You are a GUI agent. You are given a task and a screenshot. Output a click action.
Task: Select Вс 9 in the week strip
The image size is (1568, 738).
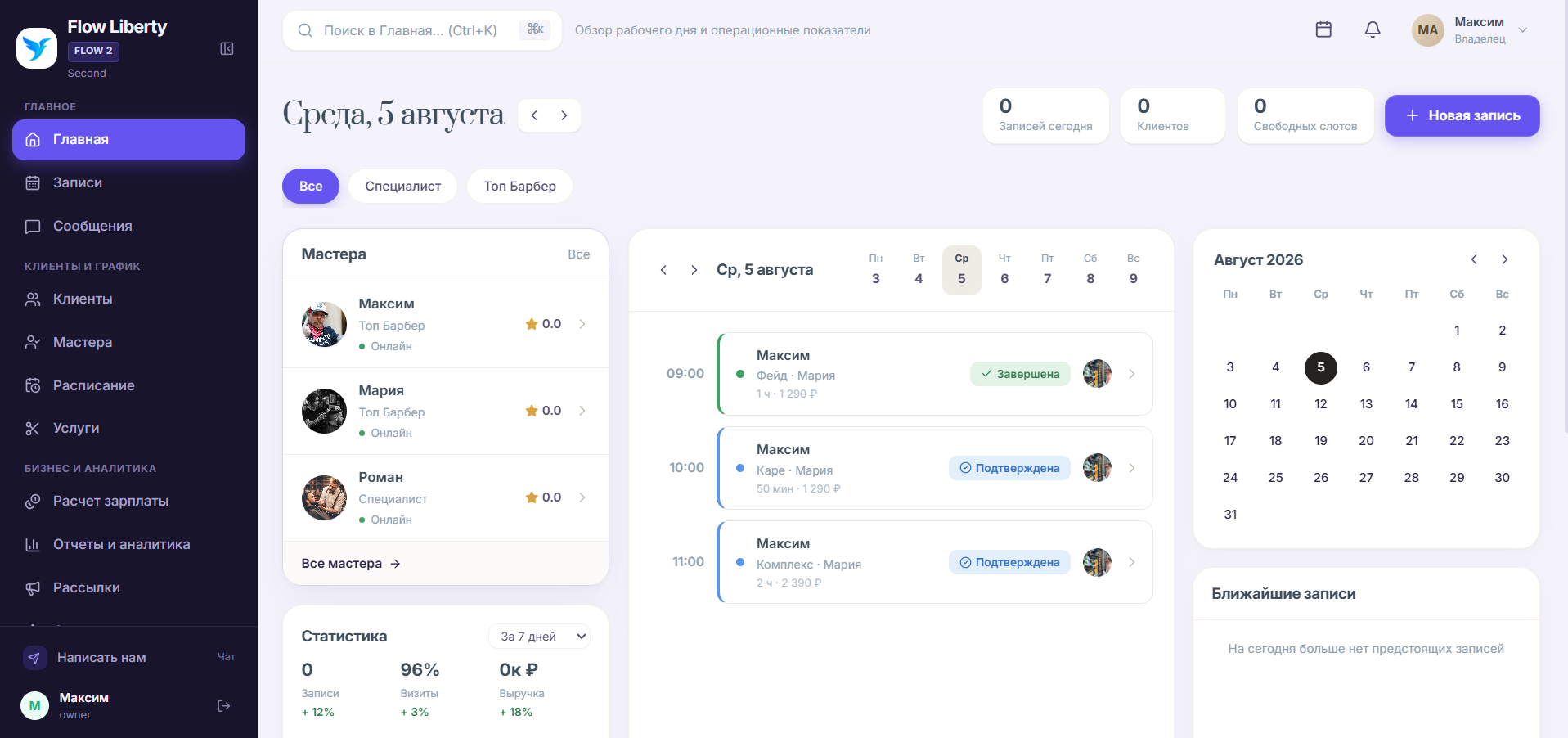tap(1133, 269)
